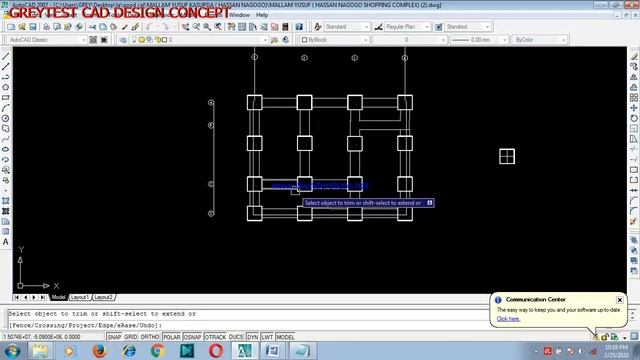Viewport: 640px width, 360px height.
Task: Expand the layer control dropdown
Action: [265, 40]
